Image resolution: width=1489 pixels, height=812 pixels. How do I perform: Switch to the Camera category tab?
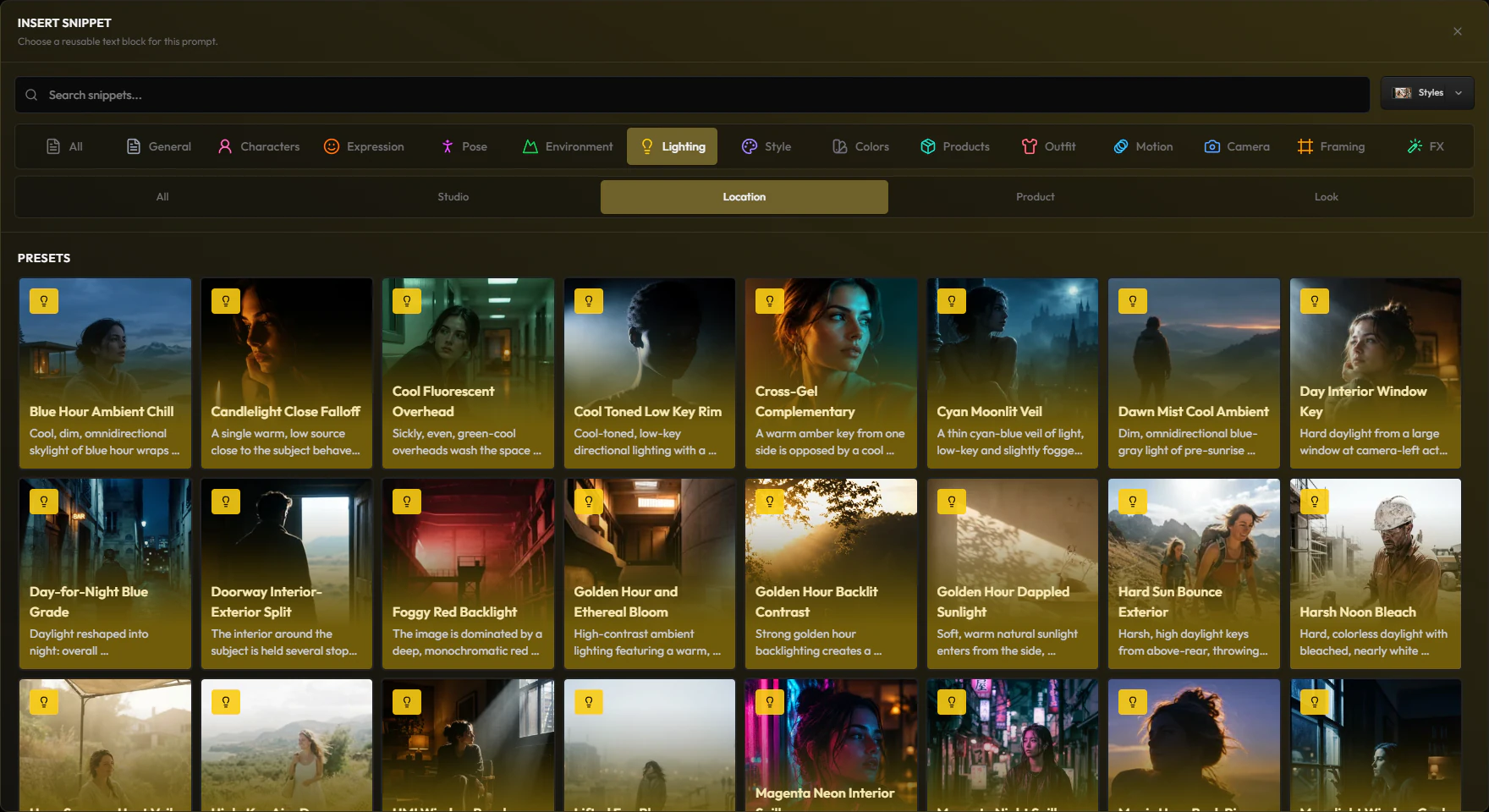(x=1237, y=146)
